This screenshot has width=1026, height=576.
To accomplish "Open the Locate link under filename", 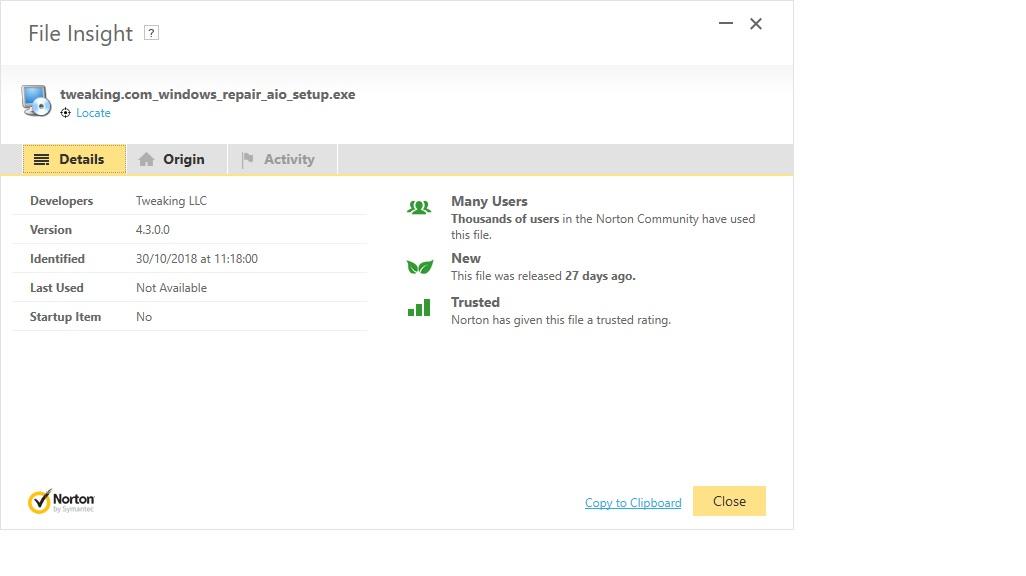I will click(93, 113).
